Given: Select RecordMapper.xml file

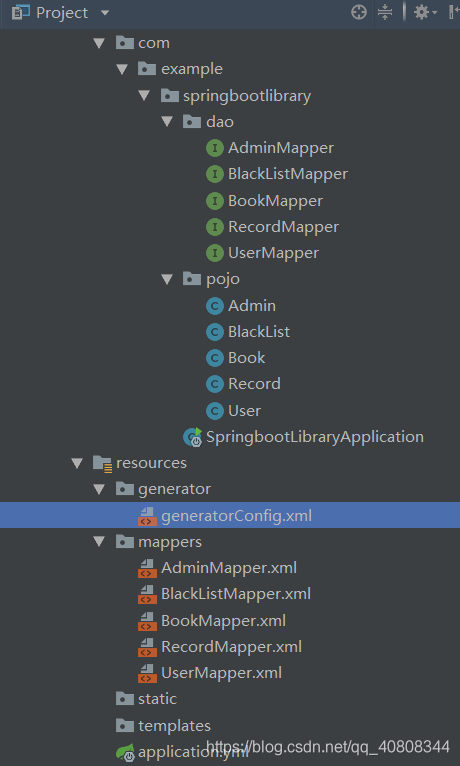Looking at the screenshot, I should [231, 647].
